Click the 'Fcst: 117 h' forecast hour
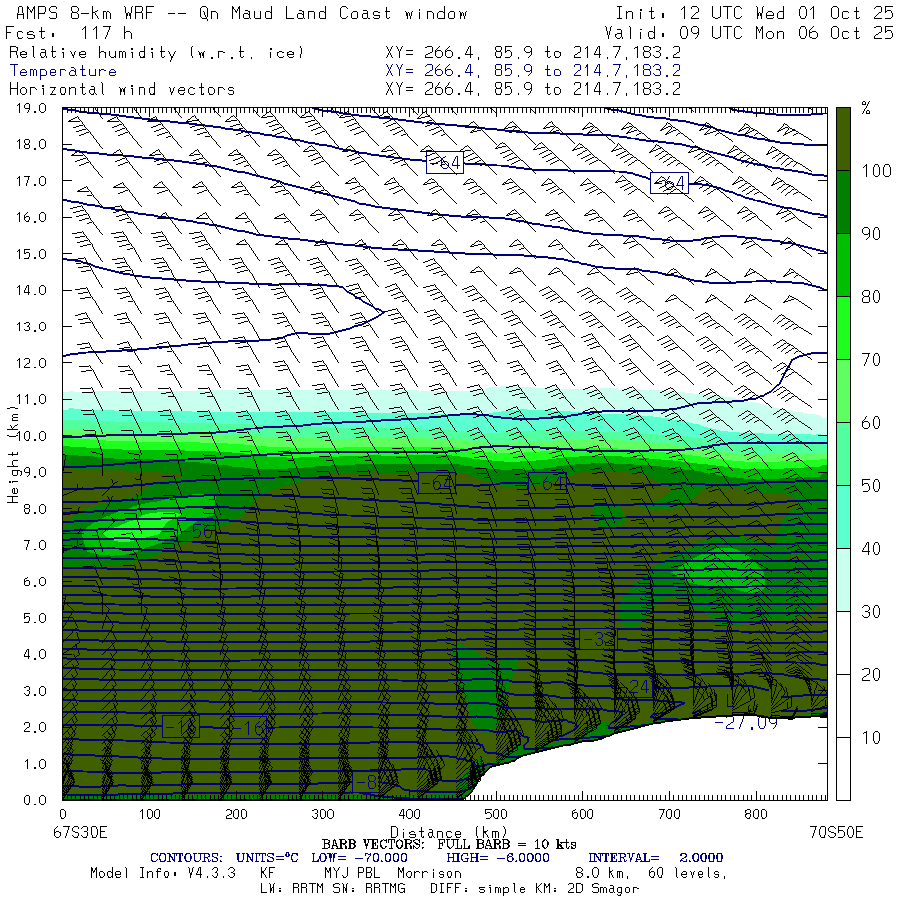Screen dimensions: 900x900 [x=68, y=33]
